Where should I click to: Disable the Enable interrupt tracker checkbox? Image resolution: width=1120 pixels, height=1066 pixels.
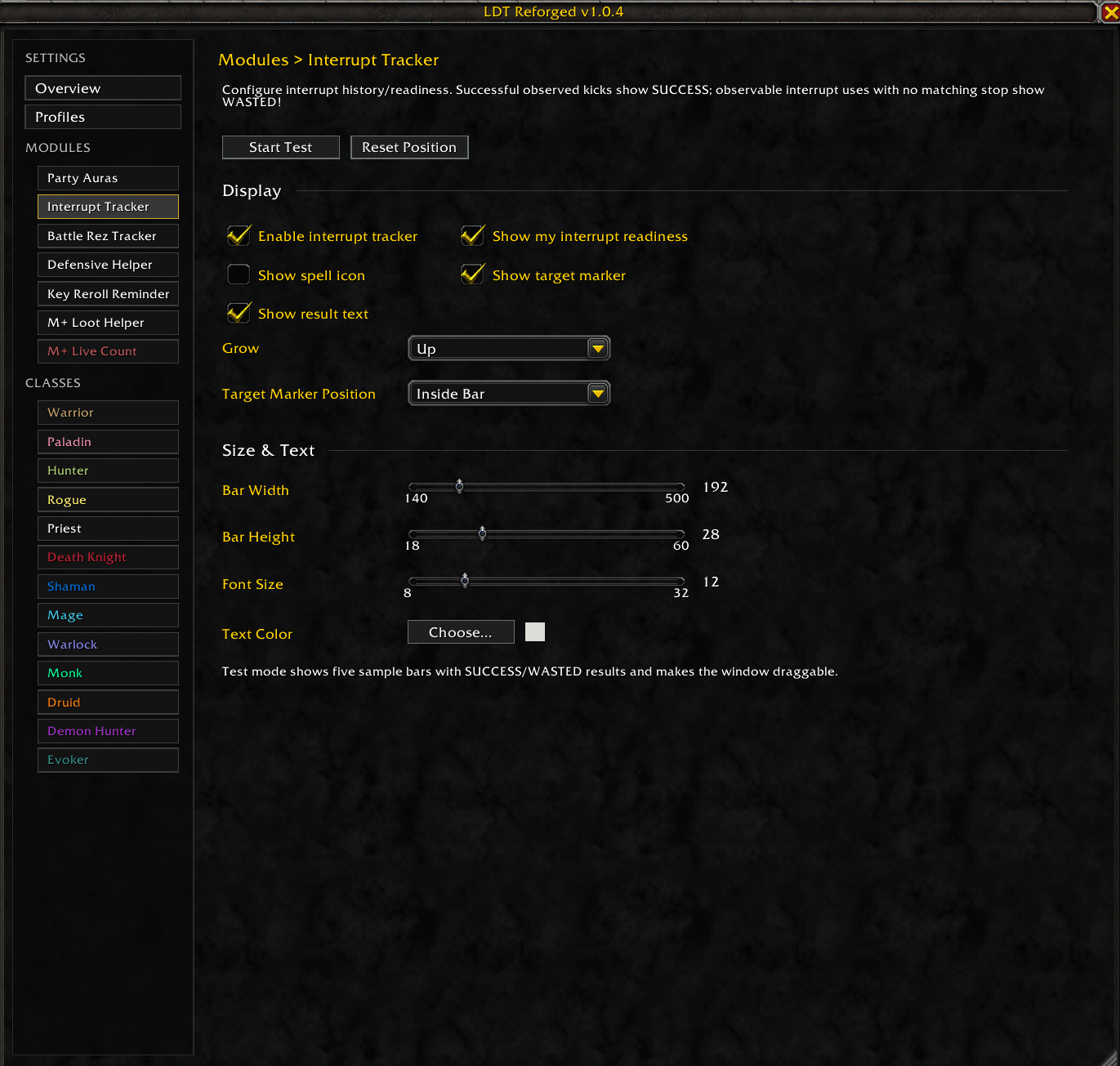[239, 236]
